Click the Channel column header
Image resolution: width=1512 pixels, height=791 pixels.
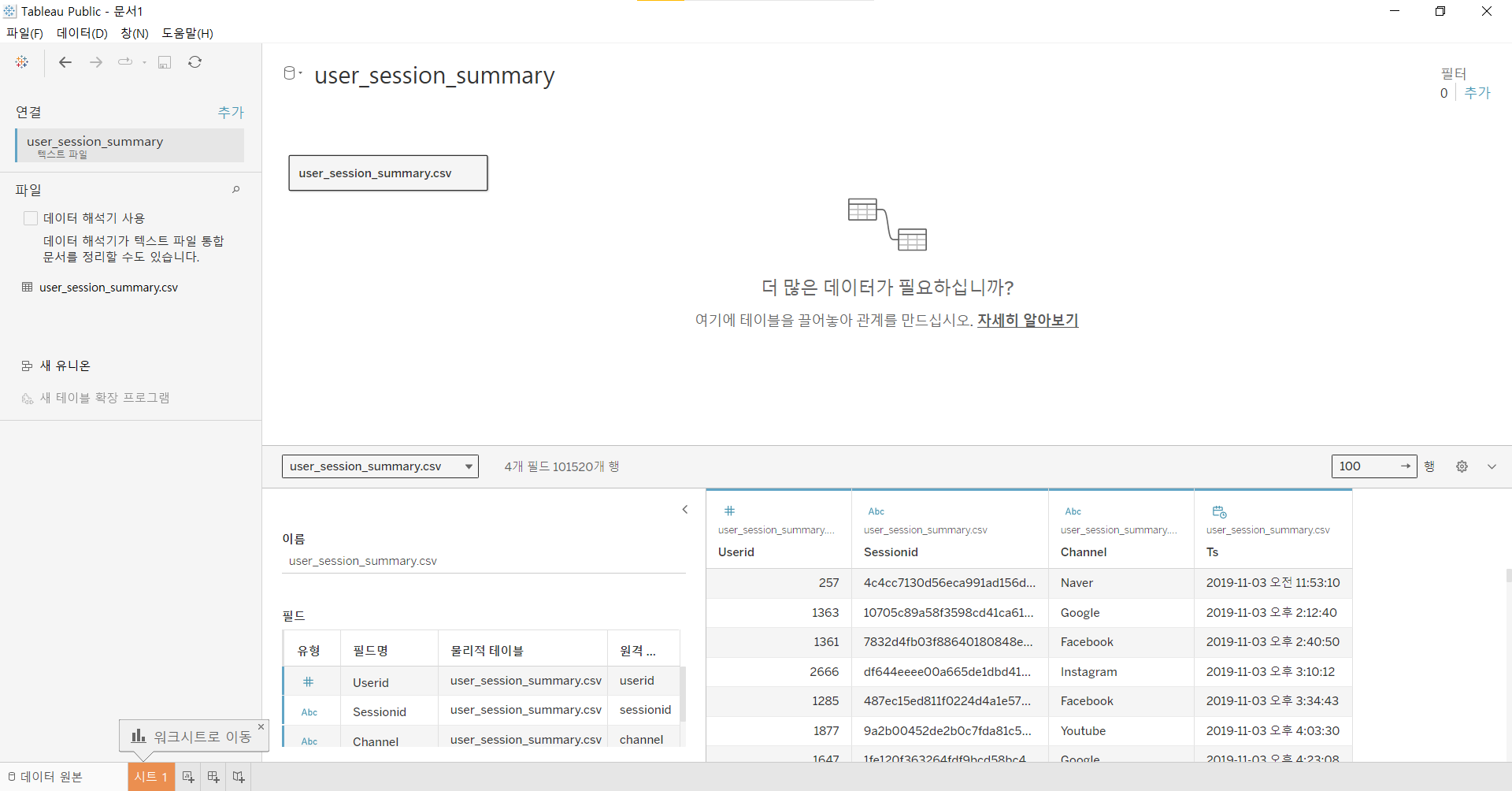pyautogui.click(x=1084, y=552)
